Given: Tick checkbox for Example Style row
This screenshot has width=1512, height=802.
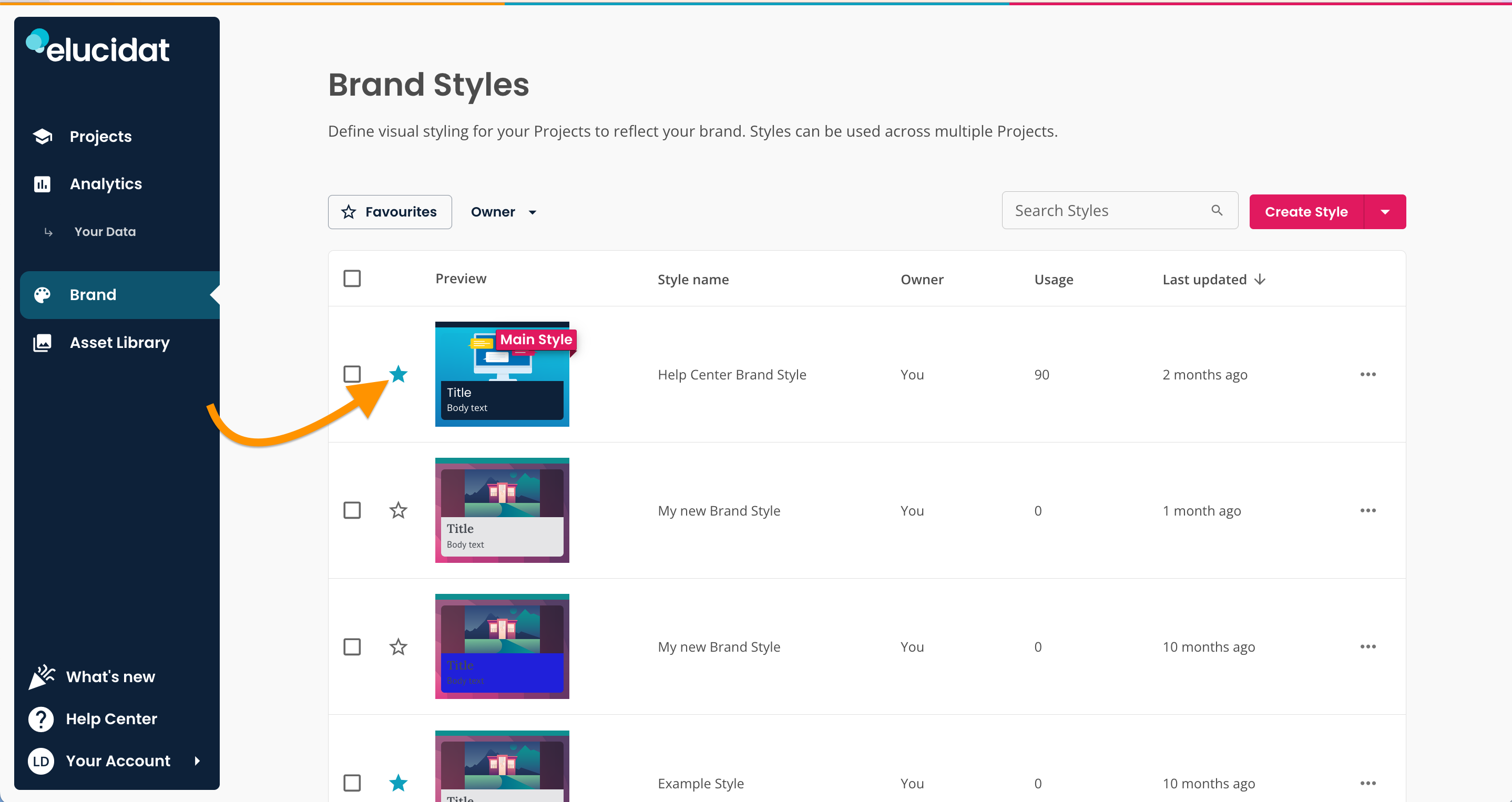Looking at the screenshot, I should point(352,783).
